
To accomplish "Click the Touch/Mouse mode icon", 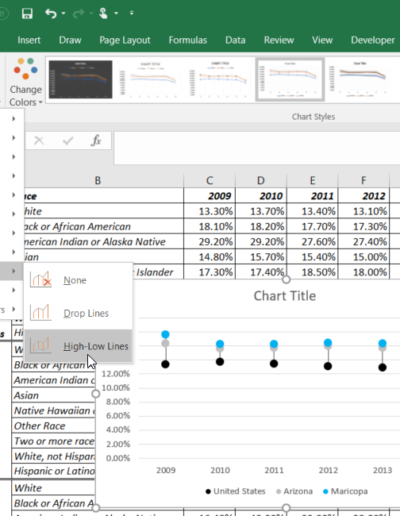I will pyautogui.click(x=103, y=13).
